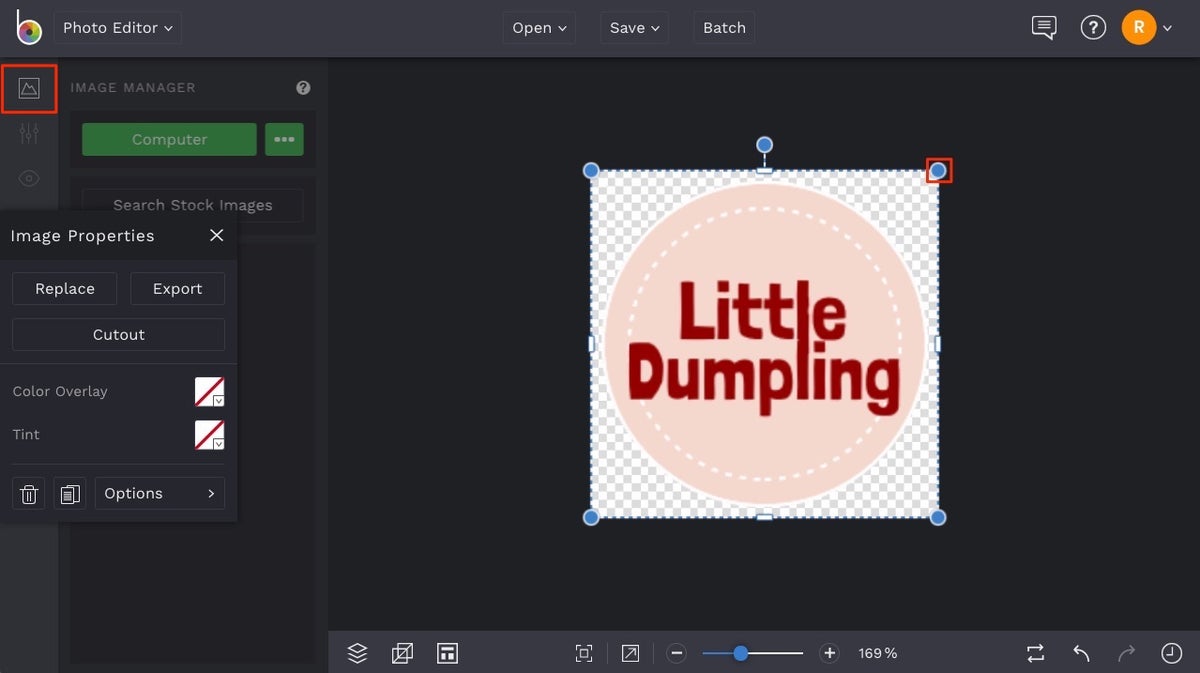Click the fit-to-screen icon
This screenshot has height=673, width=1200.
pyautogui.click(x=583, y=652)
